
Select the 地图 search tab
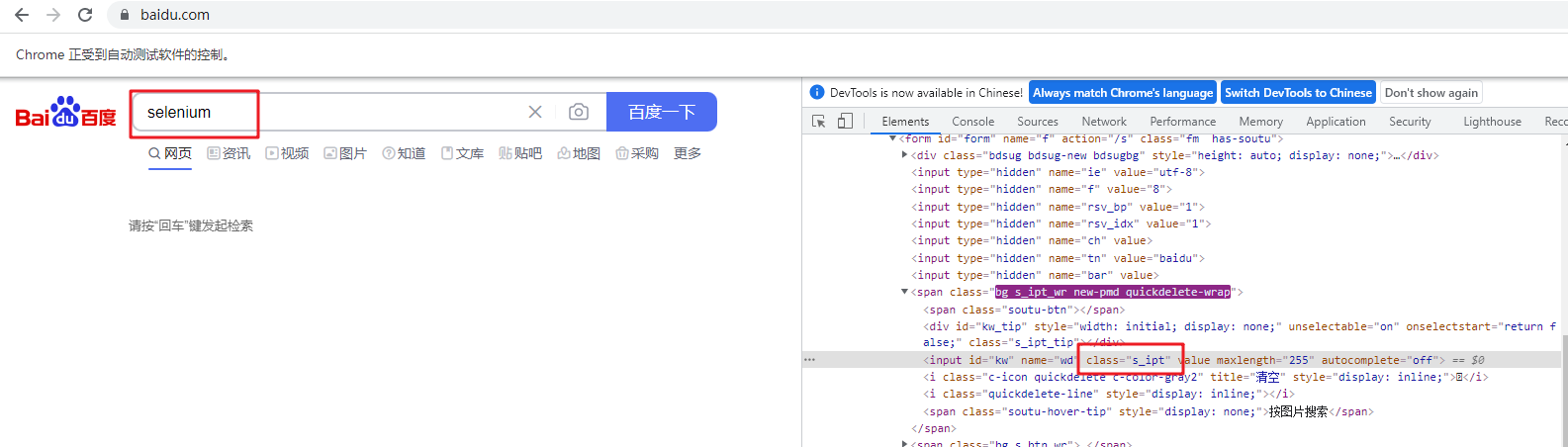(x=579, y=153)
